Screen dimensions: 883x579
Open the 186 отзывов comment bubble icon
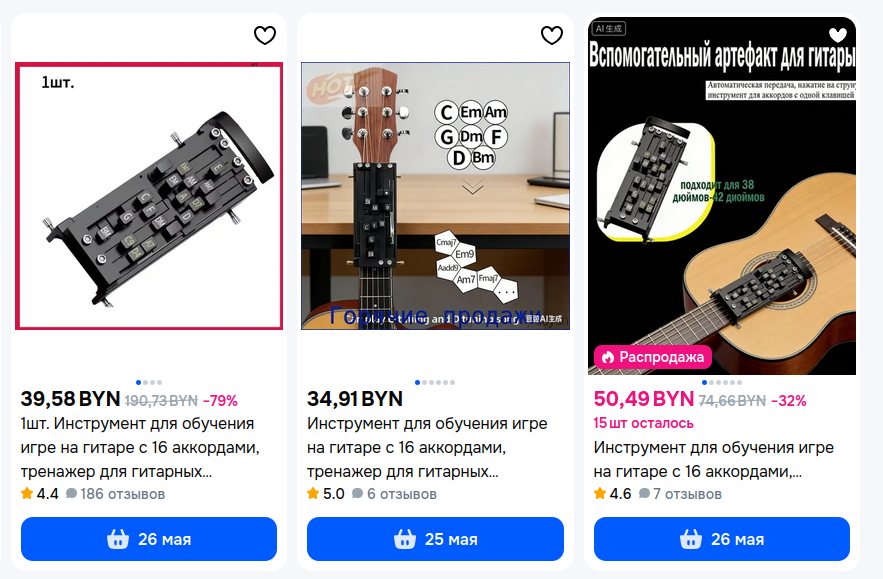(72, 494)
